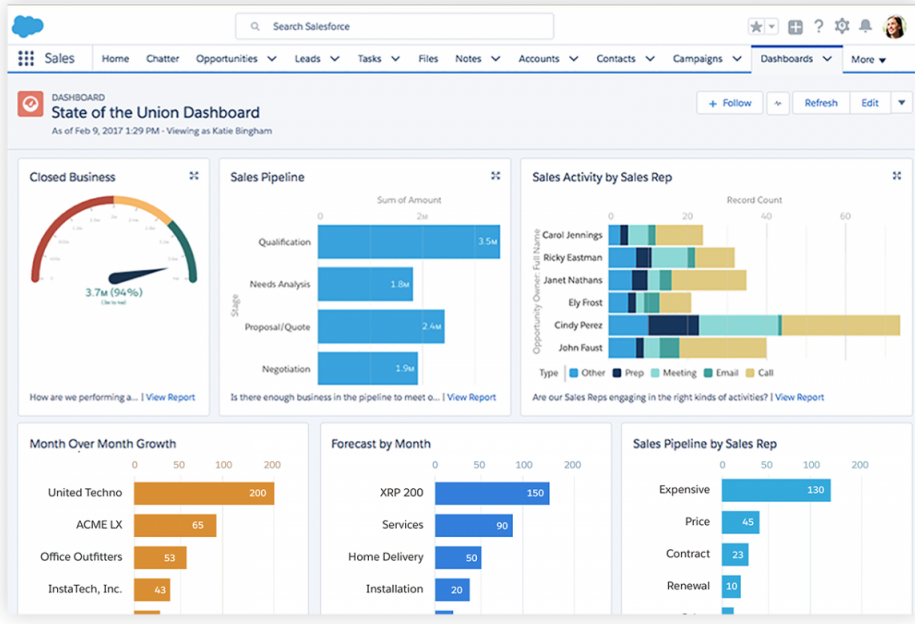Click the Email legend color swatch

click(708, 373)
